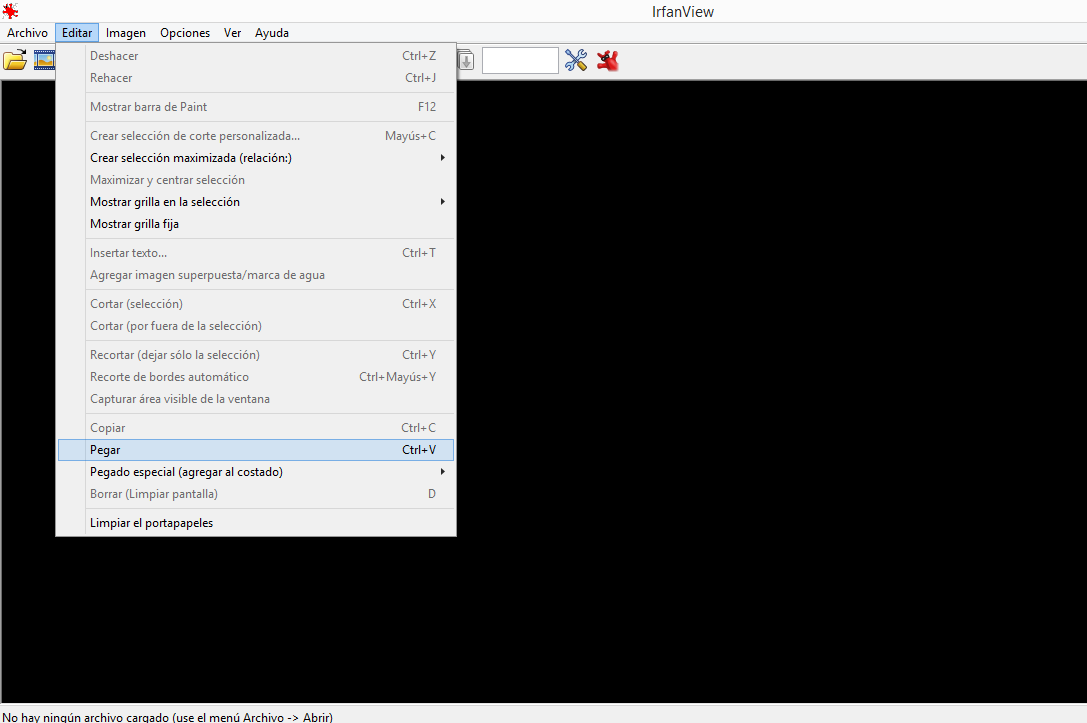Click the red IrfanView about icon
Screen dimensions: 1087x723
(x=607, y=60)
